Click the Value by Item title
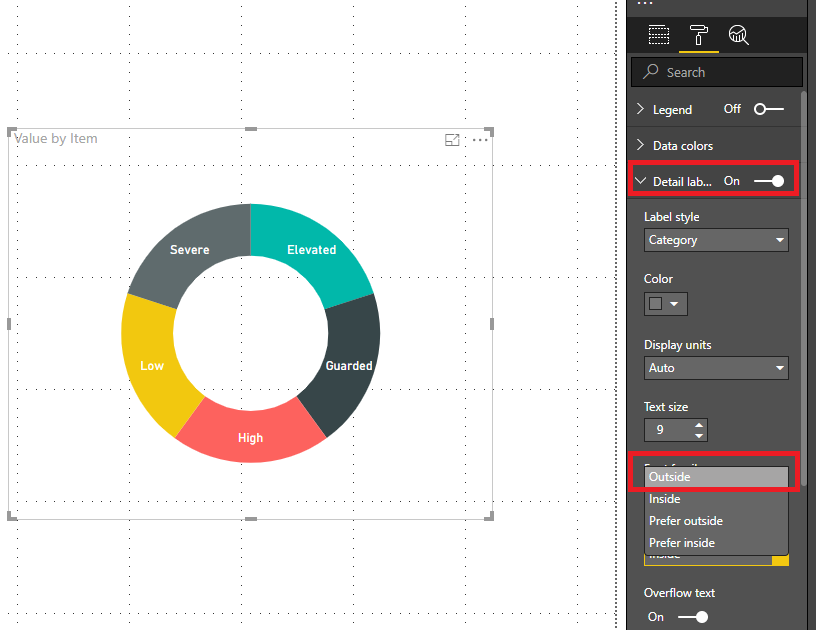This screenshot has height=630, width=816. coord(56,138)
